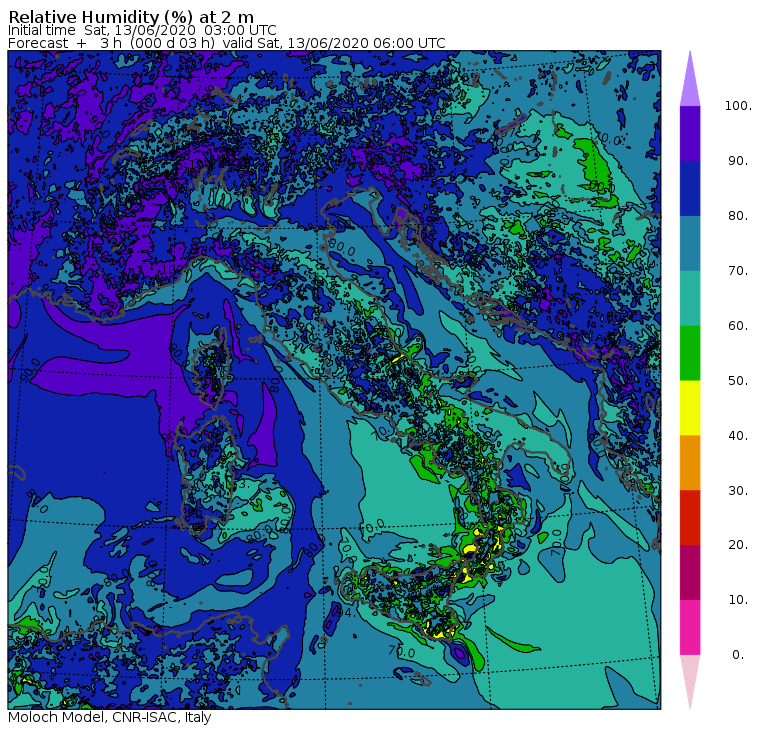This screenshot has width=760, height=731.
Task: Select the 'Initial time Sat, 13/06/2020 03:00 UTC' line
Action: coord(142,30)
